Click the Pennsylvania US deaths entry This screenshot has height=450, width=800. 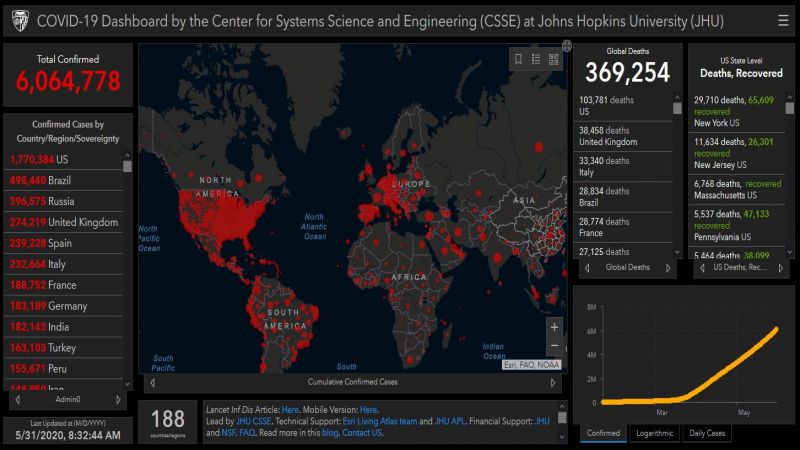737,225
